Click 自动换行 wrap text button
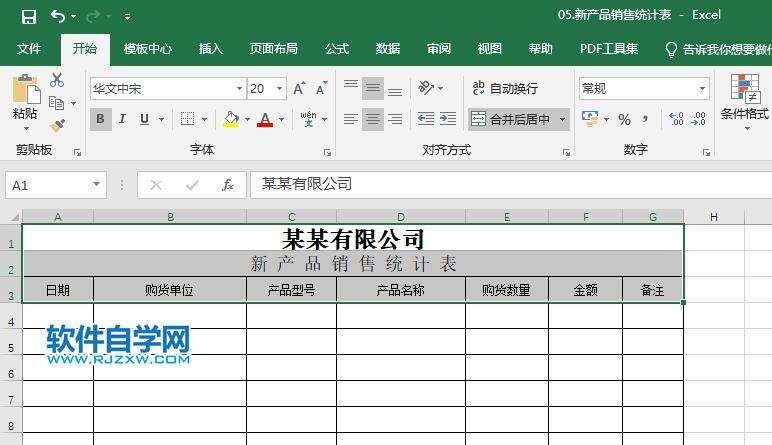The height and width of the screenshot is (445, 772). 505,89
